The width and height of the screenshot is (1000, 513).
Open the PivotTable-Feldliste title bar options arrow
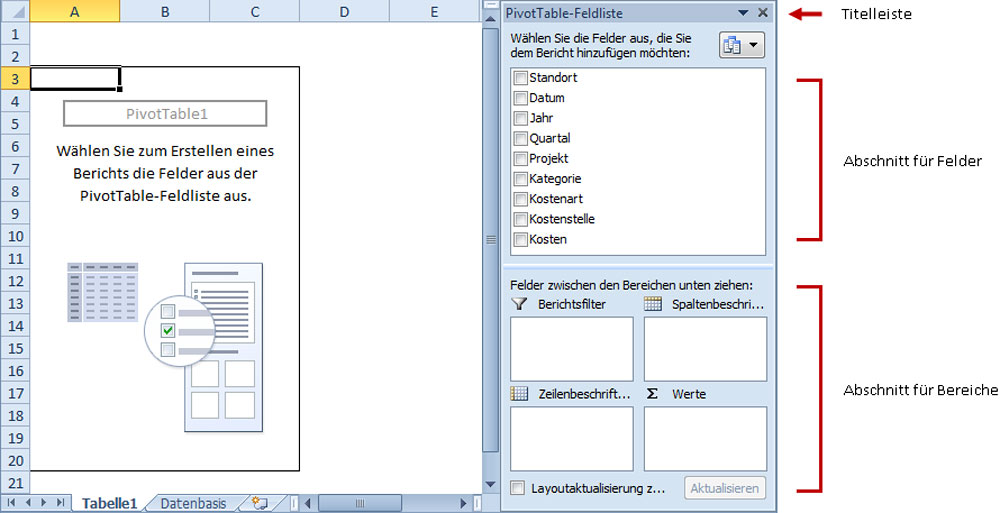coord(743,13)
